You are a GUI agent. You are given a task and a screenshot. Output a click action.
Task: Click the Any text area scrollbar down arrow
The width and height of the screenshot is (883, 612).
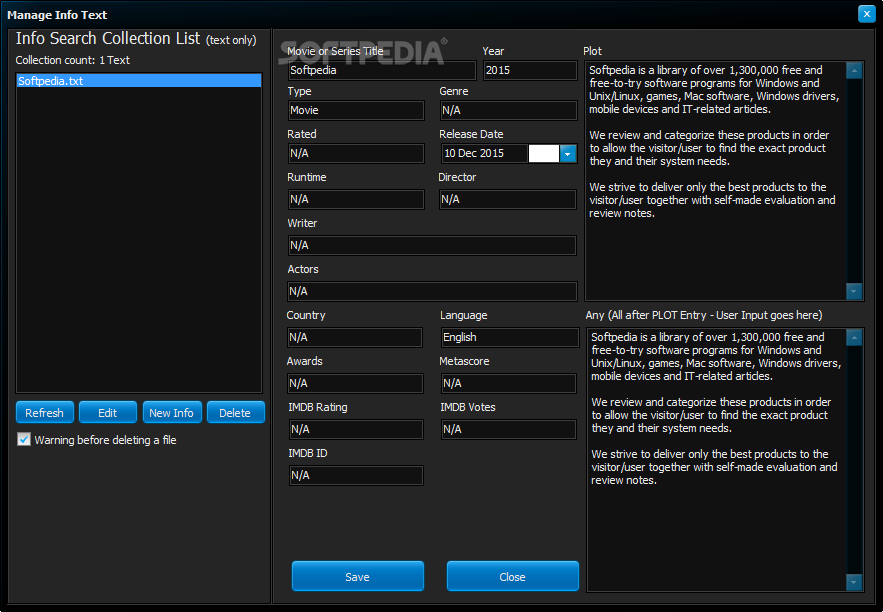(854, 582)
